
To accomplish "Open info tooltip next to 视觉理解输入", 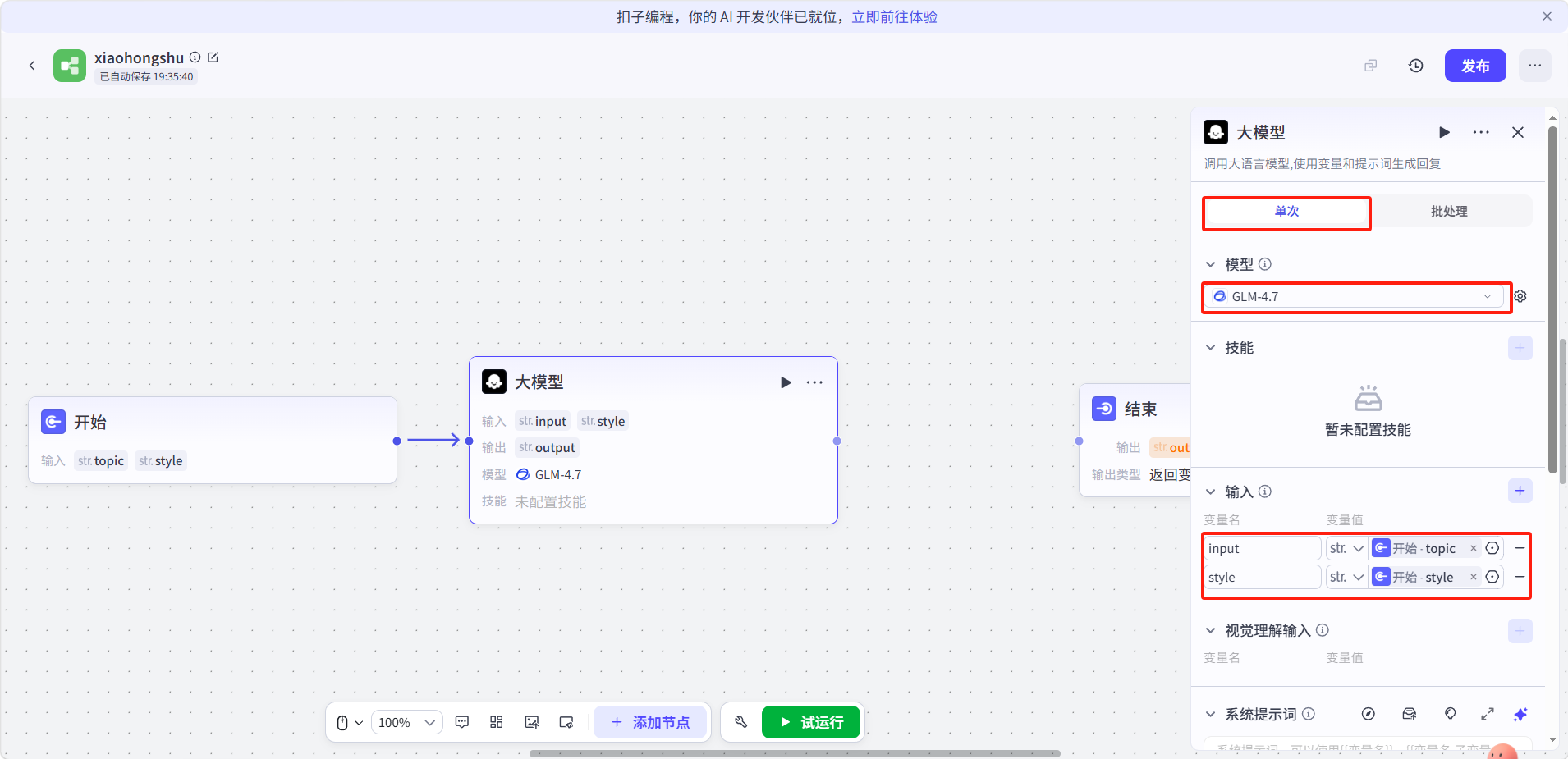I will (x=1323, y=630).
